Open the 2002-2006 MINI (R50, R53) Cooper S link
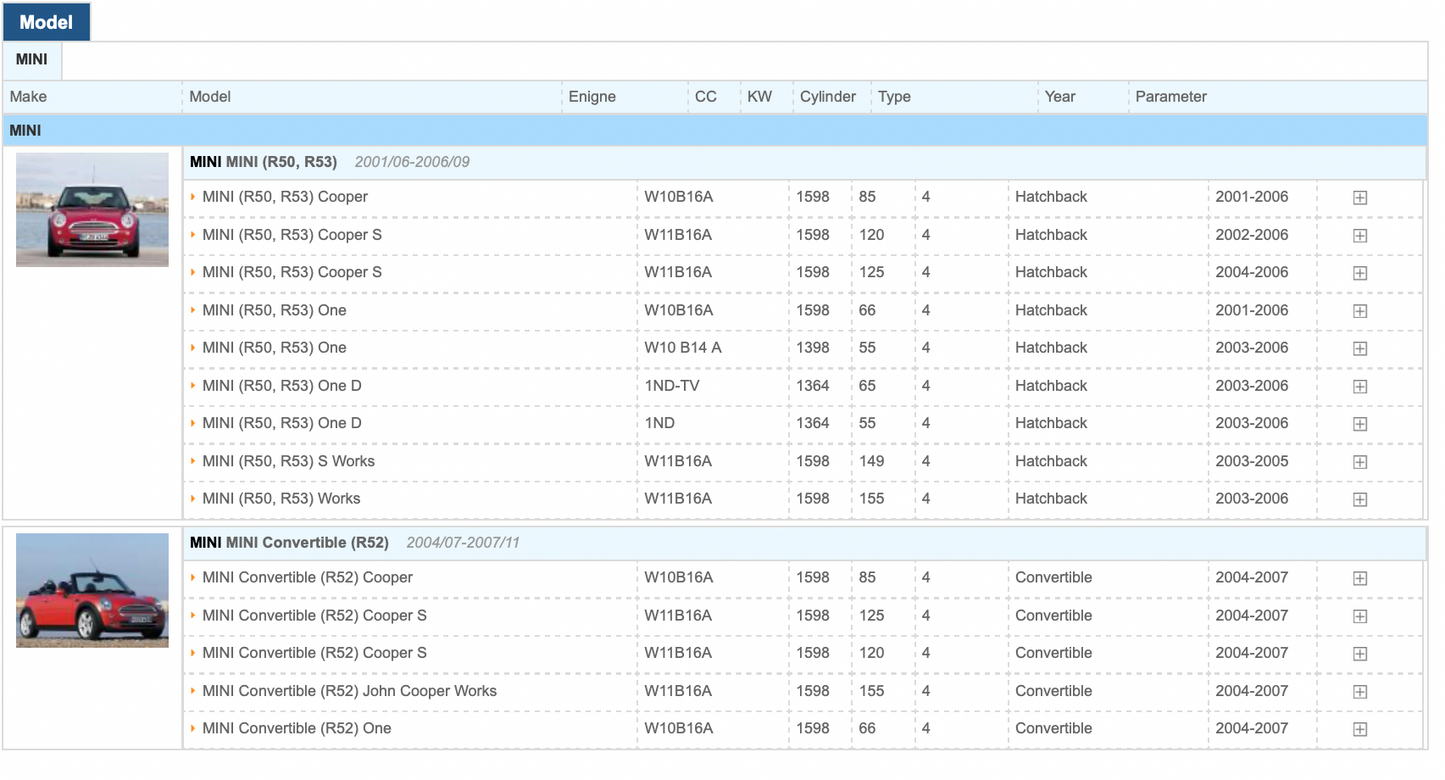Viewport: 1445px width, 780px height. pos(292,235)
